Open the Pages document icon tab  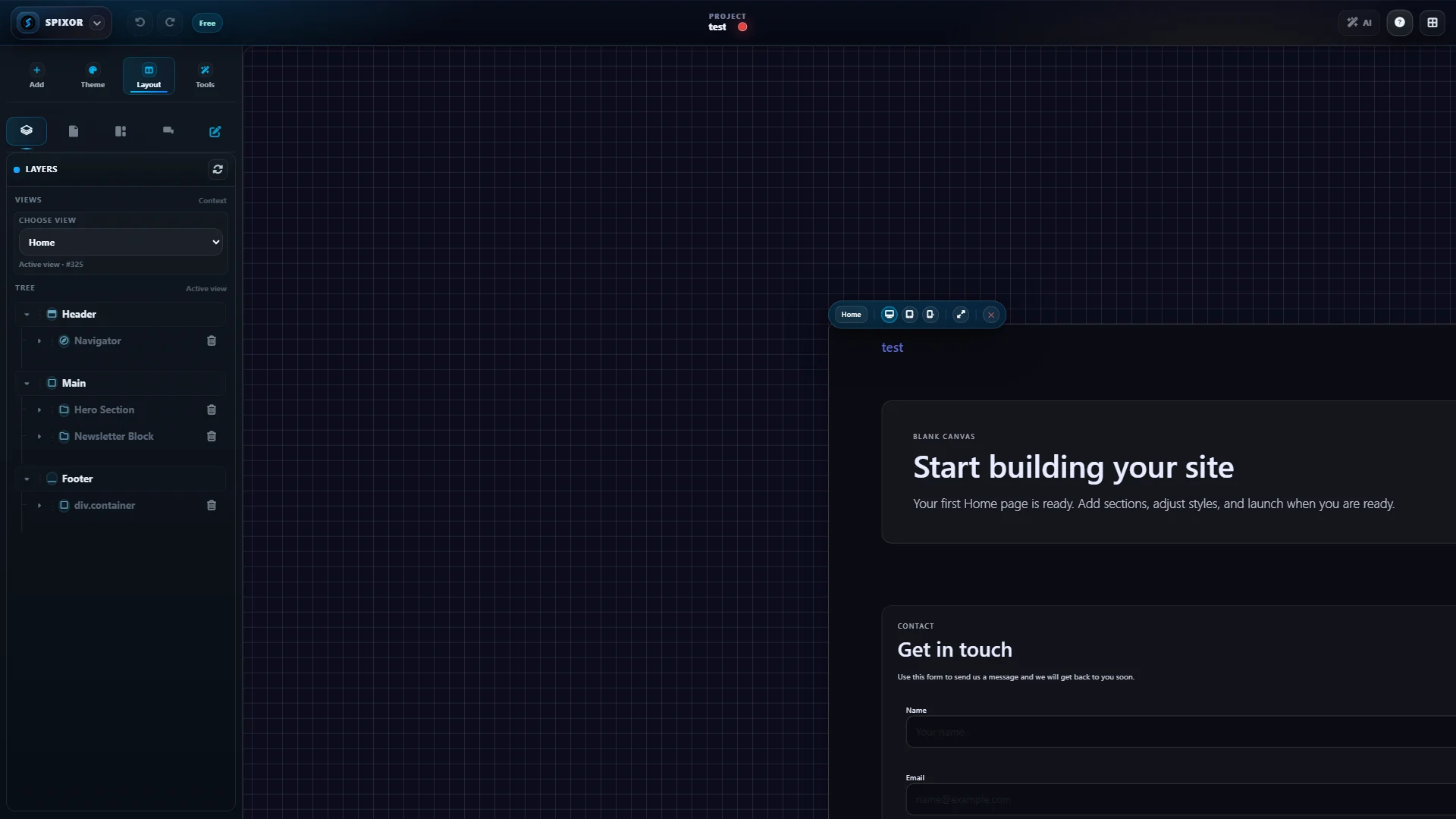(74, 131)
